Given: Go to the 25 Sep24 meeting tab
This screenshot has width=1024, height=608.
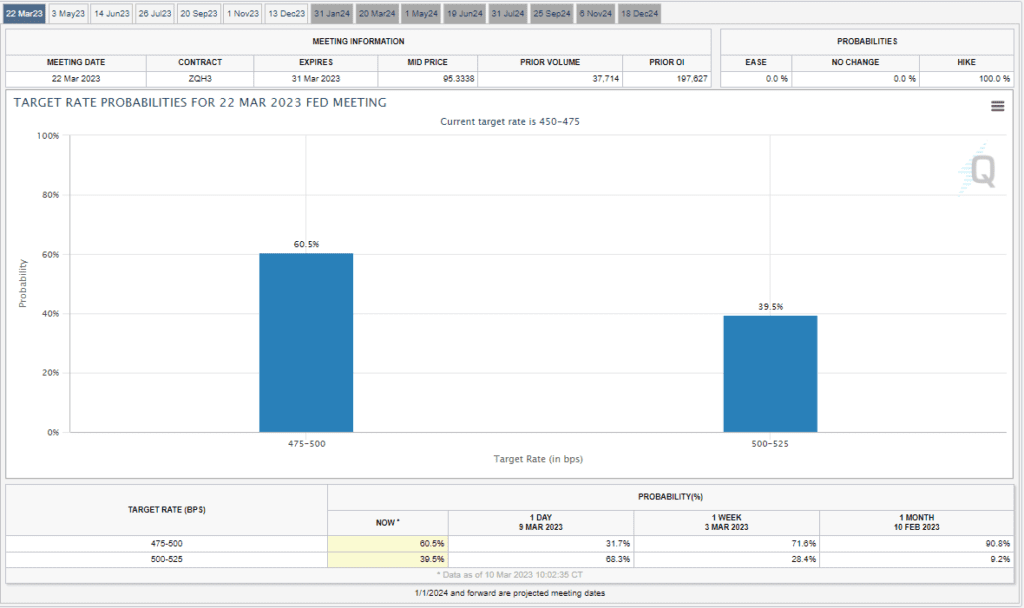Looking at the screenshot, I should pyautogui.click(x=551, y=13).
